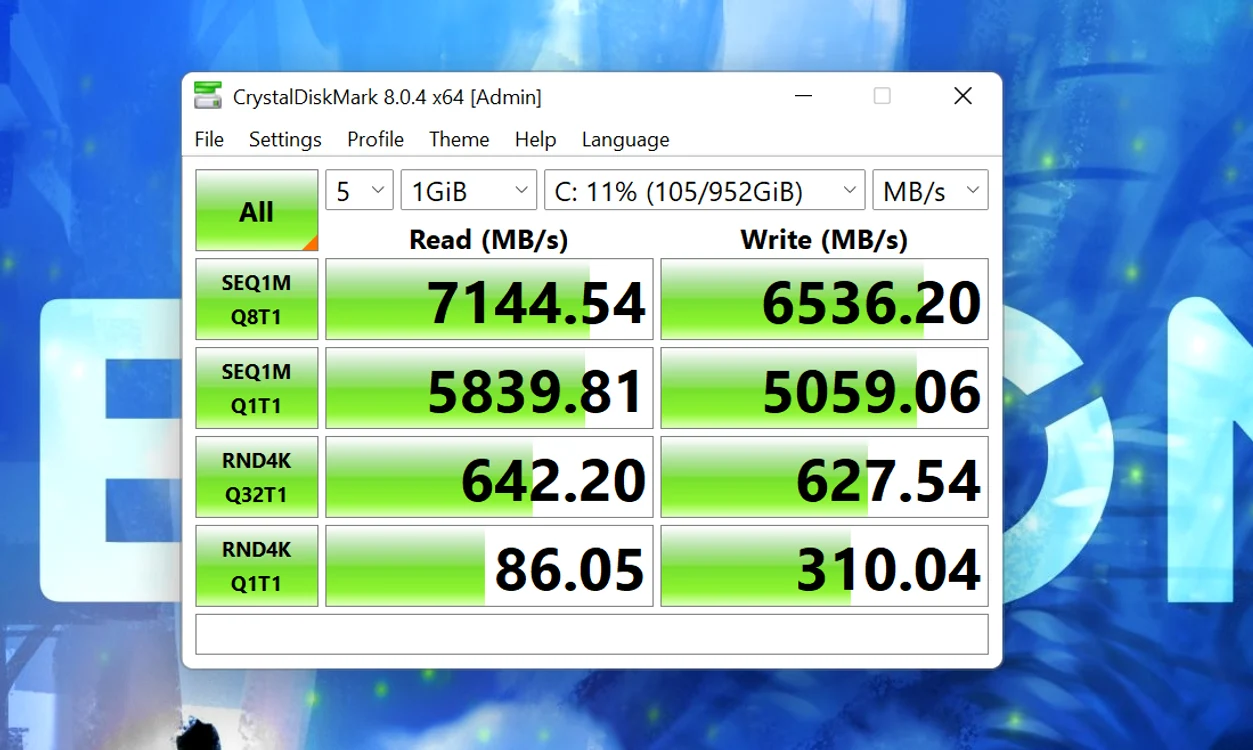The image size is (1253, 750).
Task: Click the 310.04 random write result
Action: (824, 566)
